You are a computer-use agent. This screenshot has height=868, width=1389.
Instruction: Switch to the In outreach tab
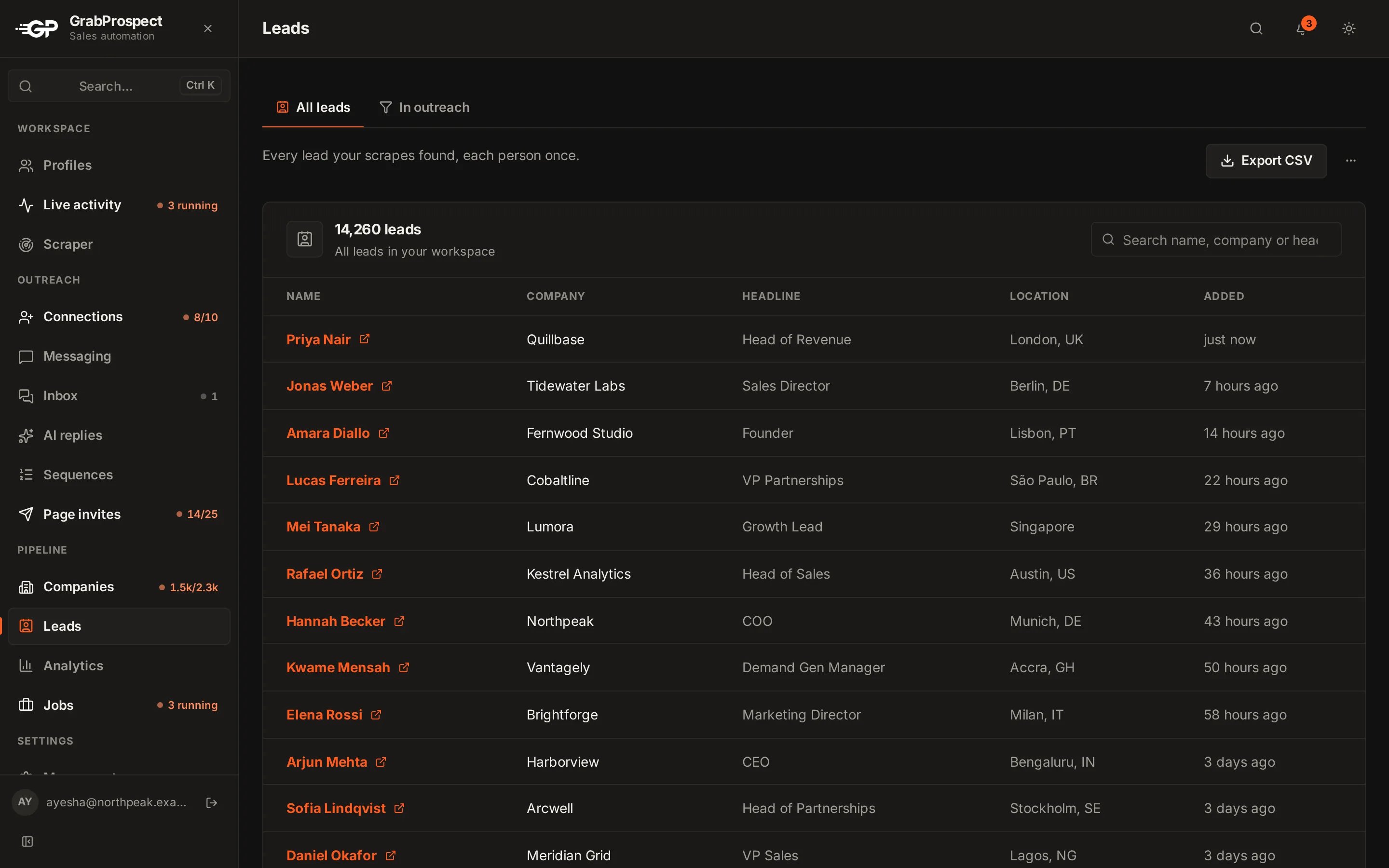tap(424, 108)
